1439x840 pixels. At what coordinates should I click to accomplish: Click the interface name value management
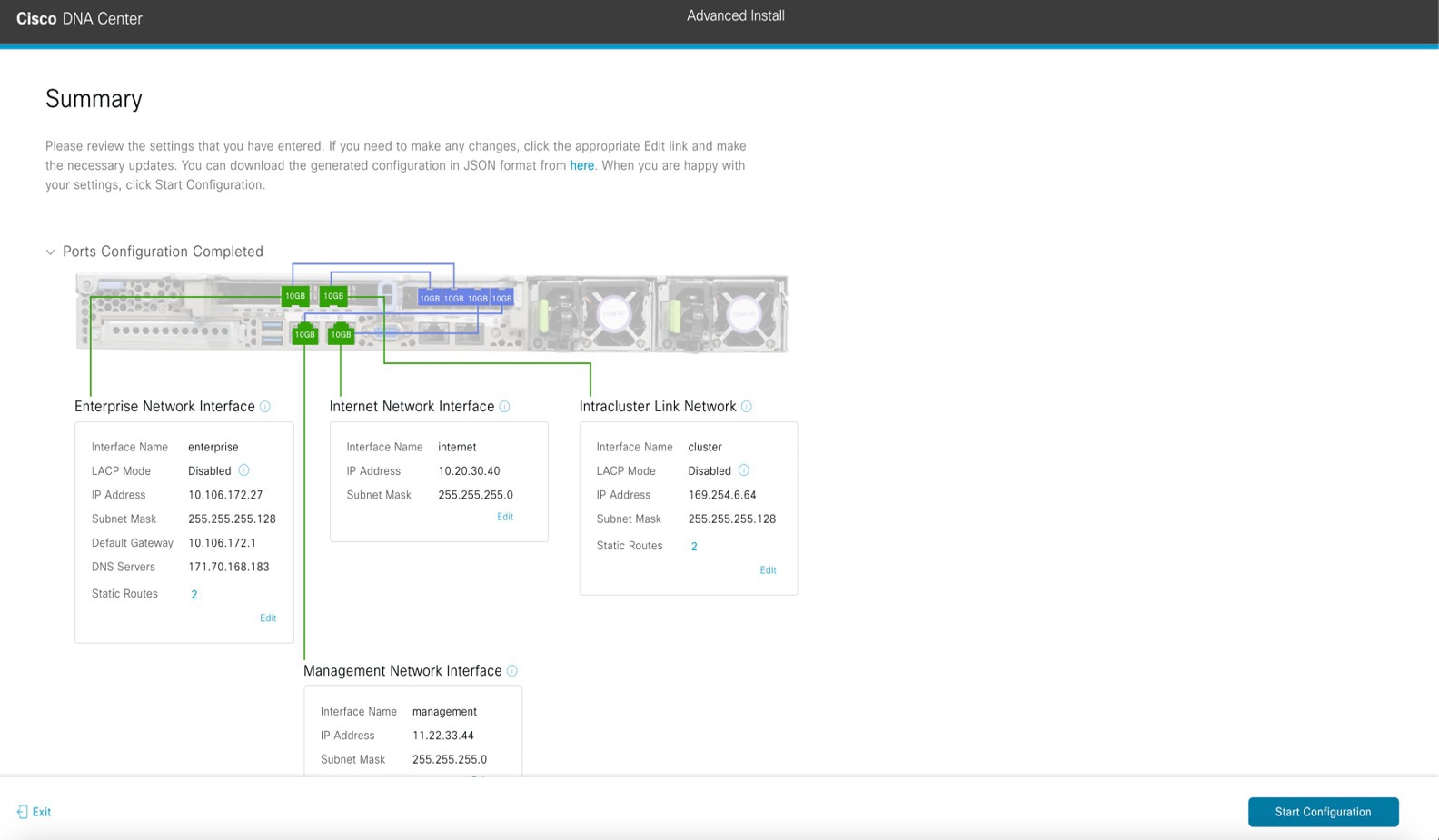point(444,712)
